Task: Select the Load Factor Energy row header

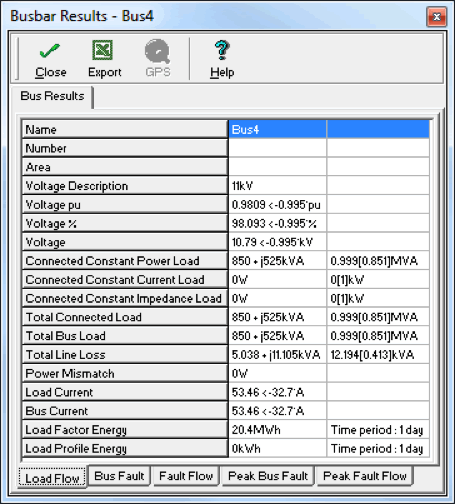Action: (125, 430)
